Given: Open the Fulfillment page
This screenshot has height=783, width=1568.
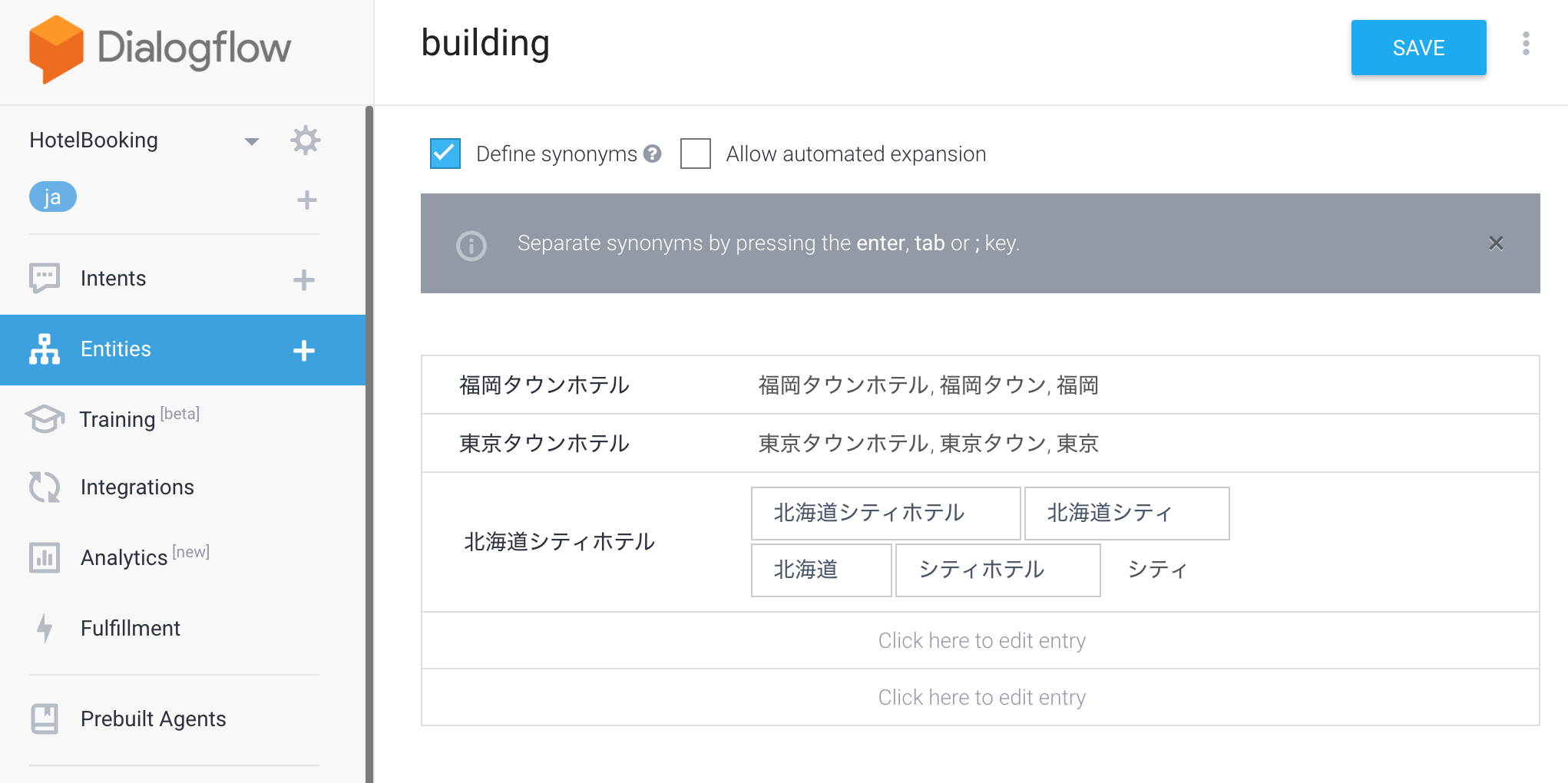Looking at the screenshot, I should pyautogui.click(x=130, y=629).
